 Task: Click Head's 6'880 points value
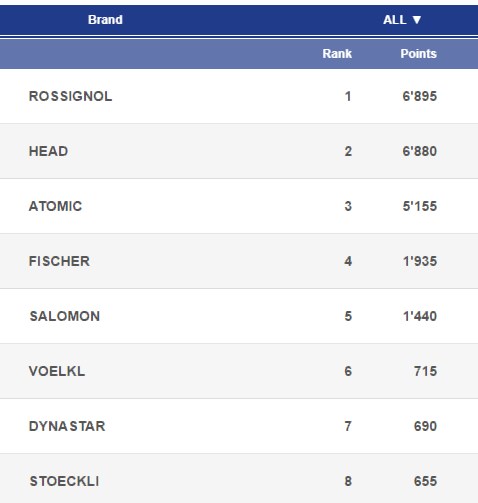tap(420, 151)
